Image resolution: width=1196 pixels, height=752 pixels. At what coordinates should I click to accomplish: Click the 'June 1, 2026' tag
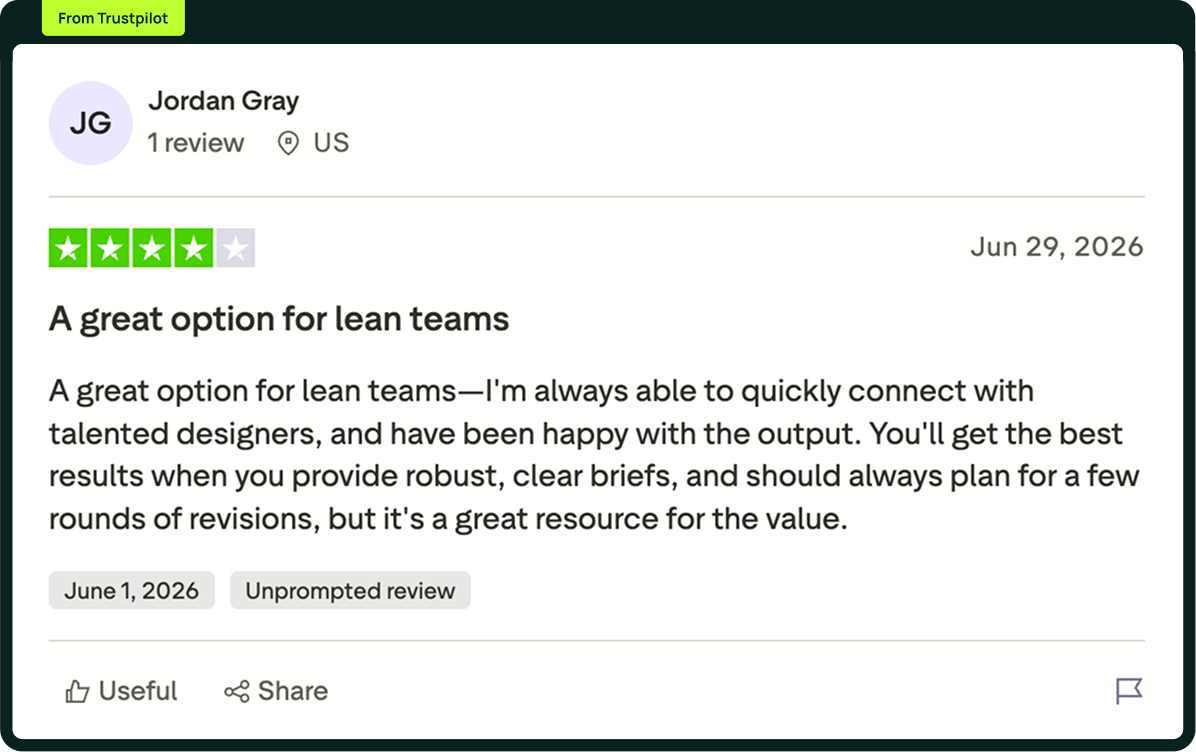coord(131,590)
